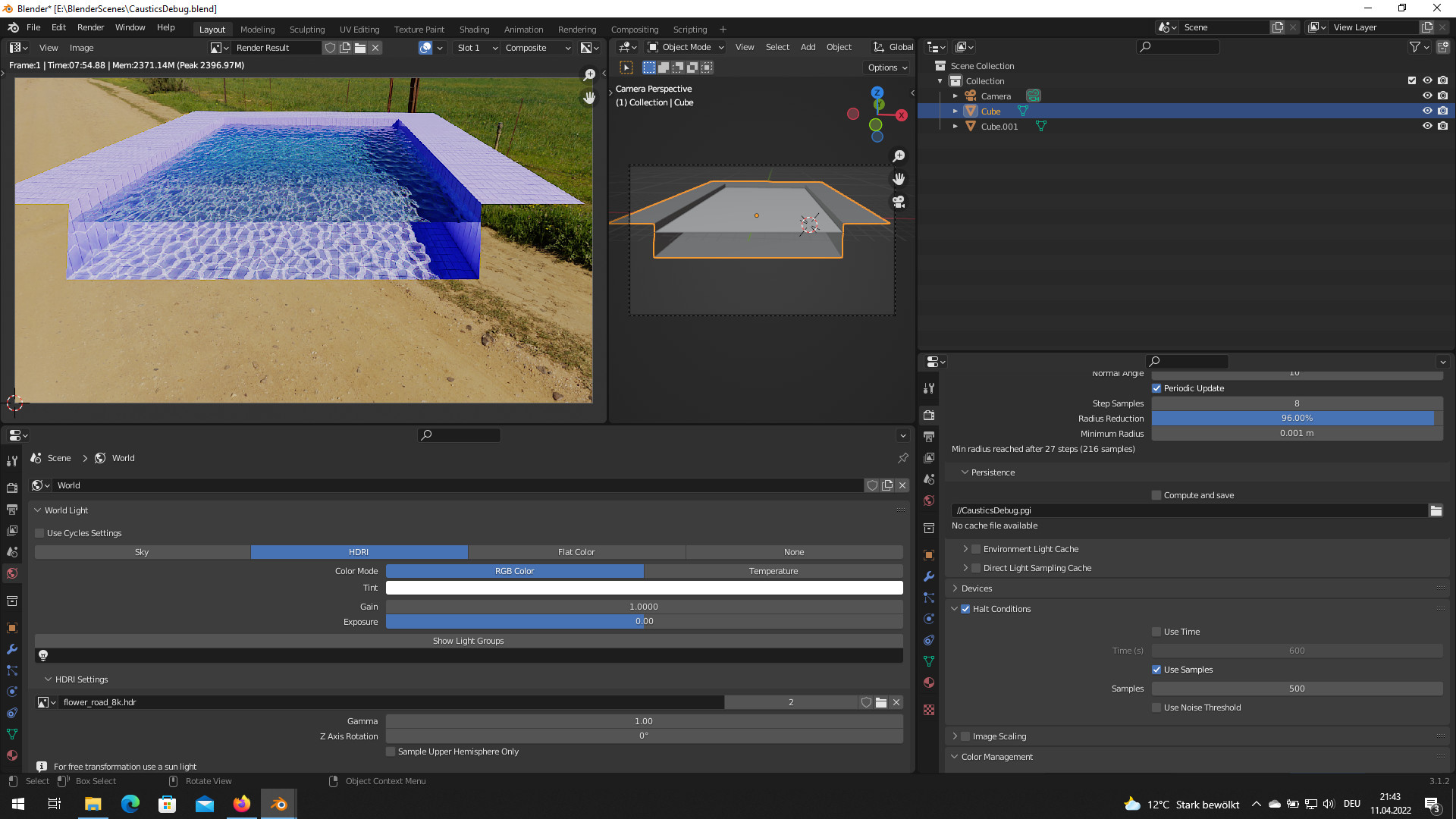Click the pan hand icon in 3D viewport

[x=899, y=179]
